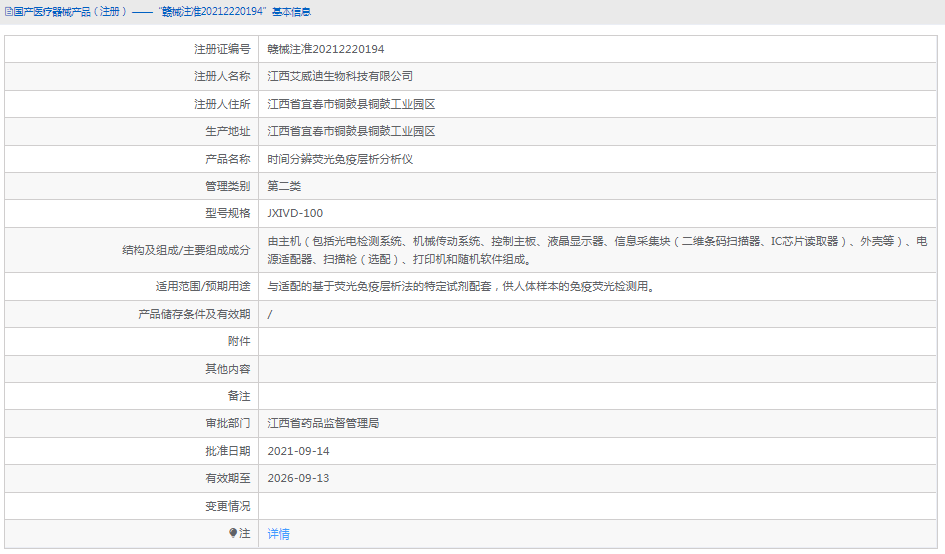
Task: Click the 附件 label
Action: (x=239, y=341)
